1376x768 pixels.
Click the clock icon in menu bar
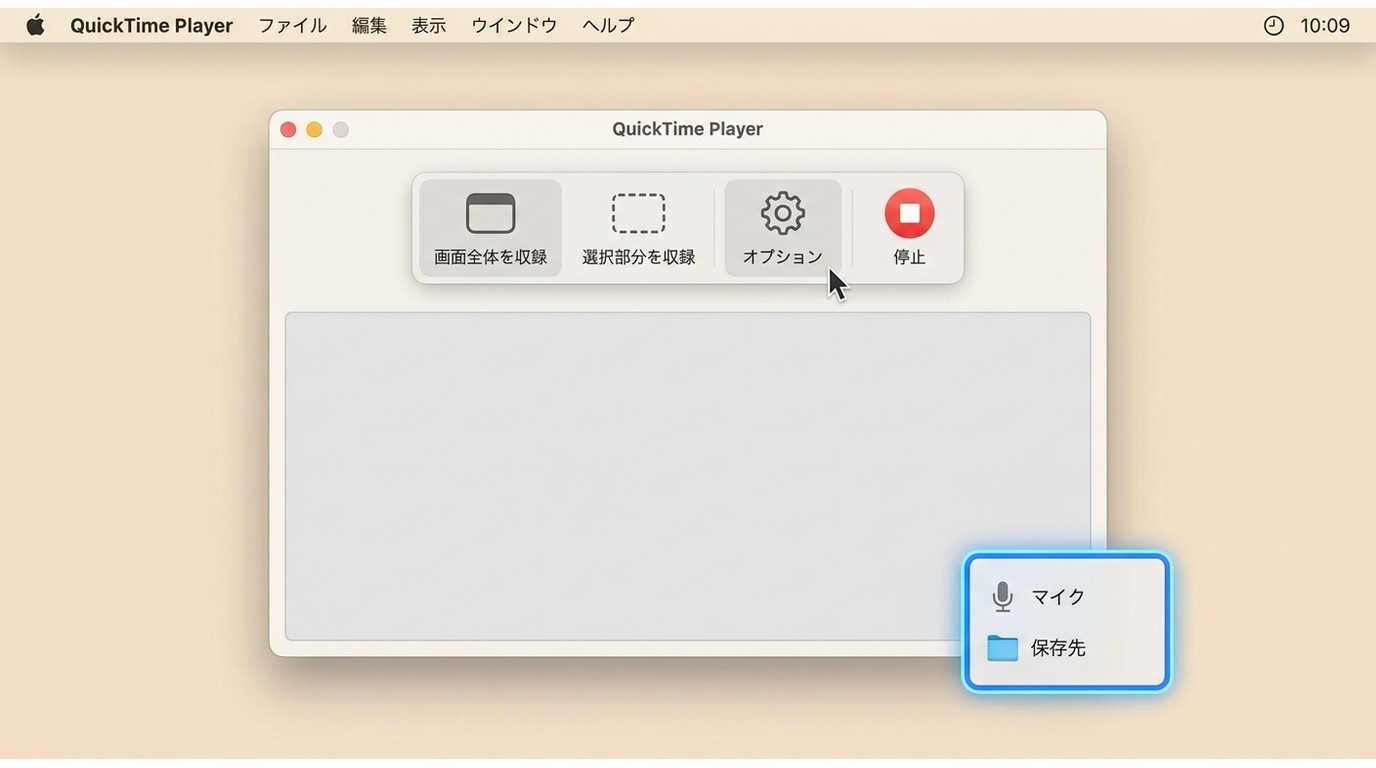pyautogui.click(x=1273, y=26)
